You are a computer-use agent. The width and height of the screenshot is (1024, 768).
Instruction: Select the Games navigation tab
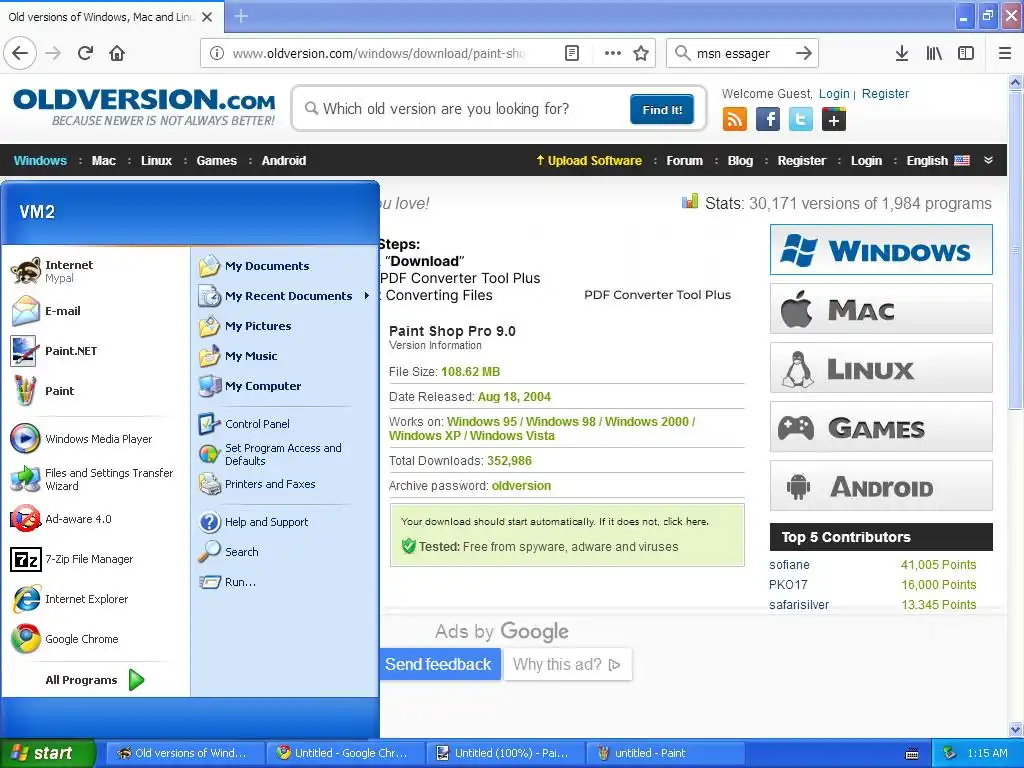[216, 161]
